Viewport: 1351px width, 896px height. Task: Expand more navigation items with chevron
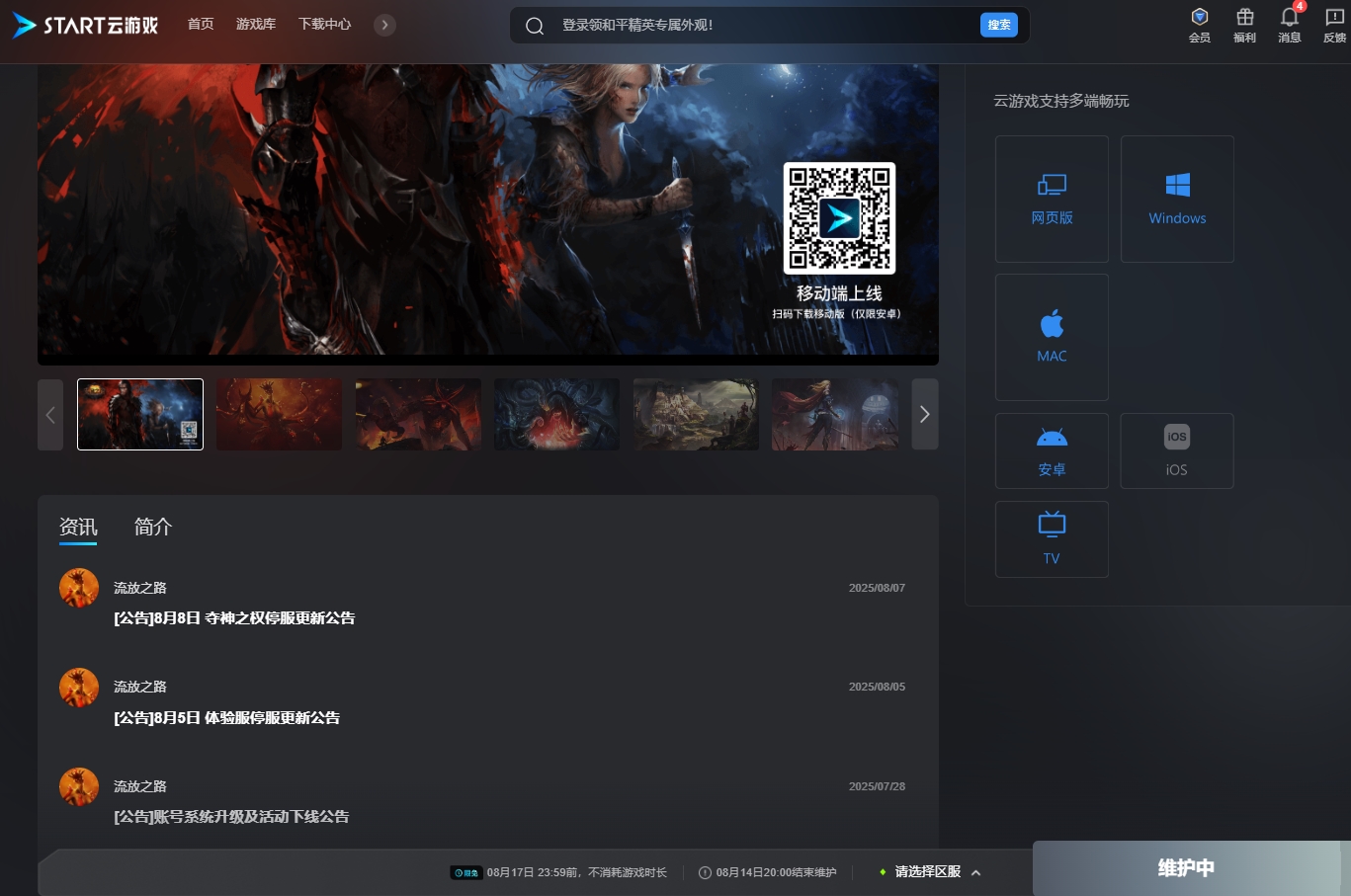(385, 25)
